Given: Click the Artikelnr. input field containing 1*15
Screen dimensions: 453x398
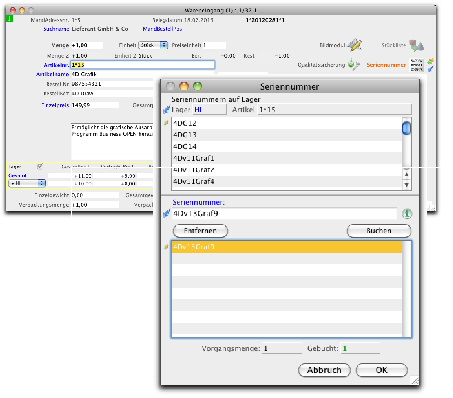Looking at the screenshot, I should point(143,65).
